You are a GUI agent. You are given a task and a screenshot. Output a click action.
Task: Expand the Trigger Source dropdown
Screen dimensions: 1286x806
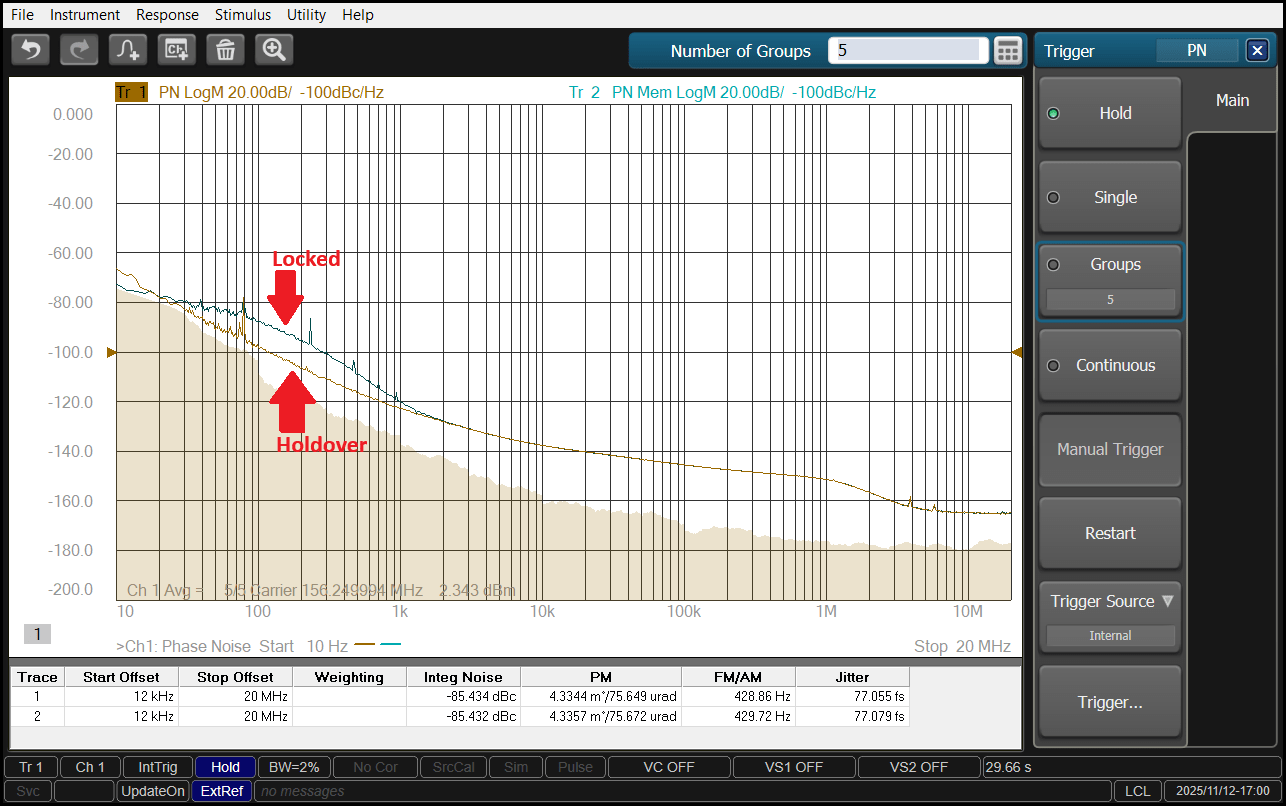coord(1110,601)
